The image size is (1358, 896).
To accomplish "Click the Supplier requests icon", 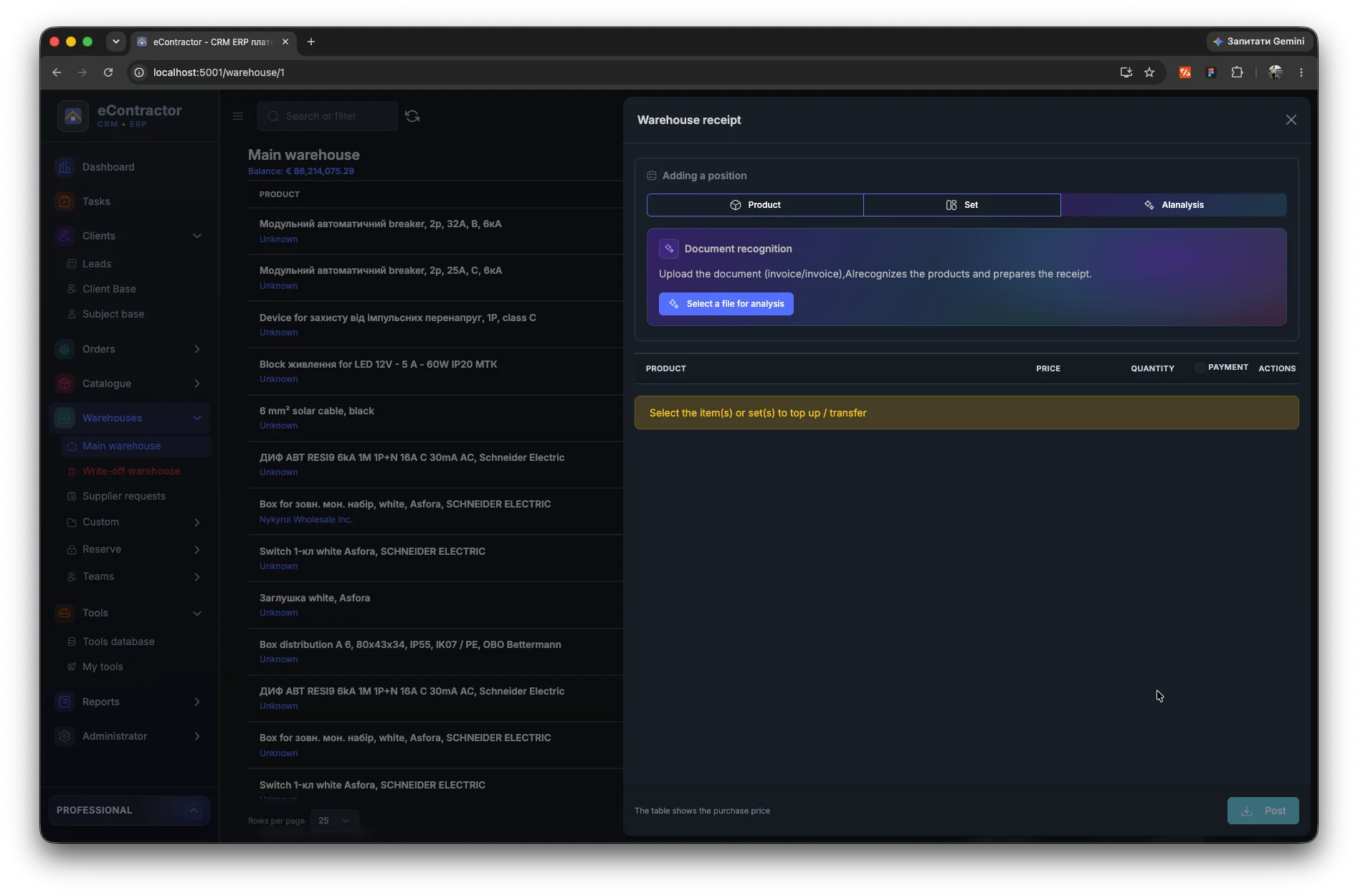I will tap(72, 496).
